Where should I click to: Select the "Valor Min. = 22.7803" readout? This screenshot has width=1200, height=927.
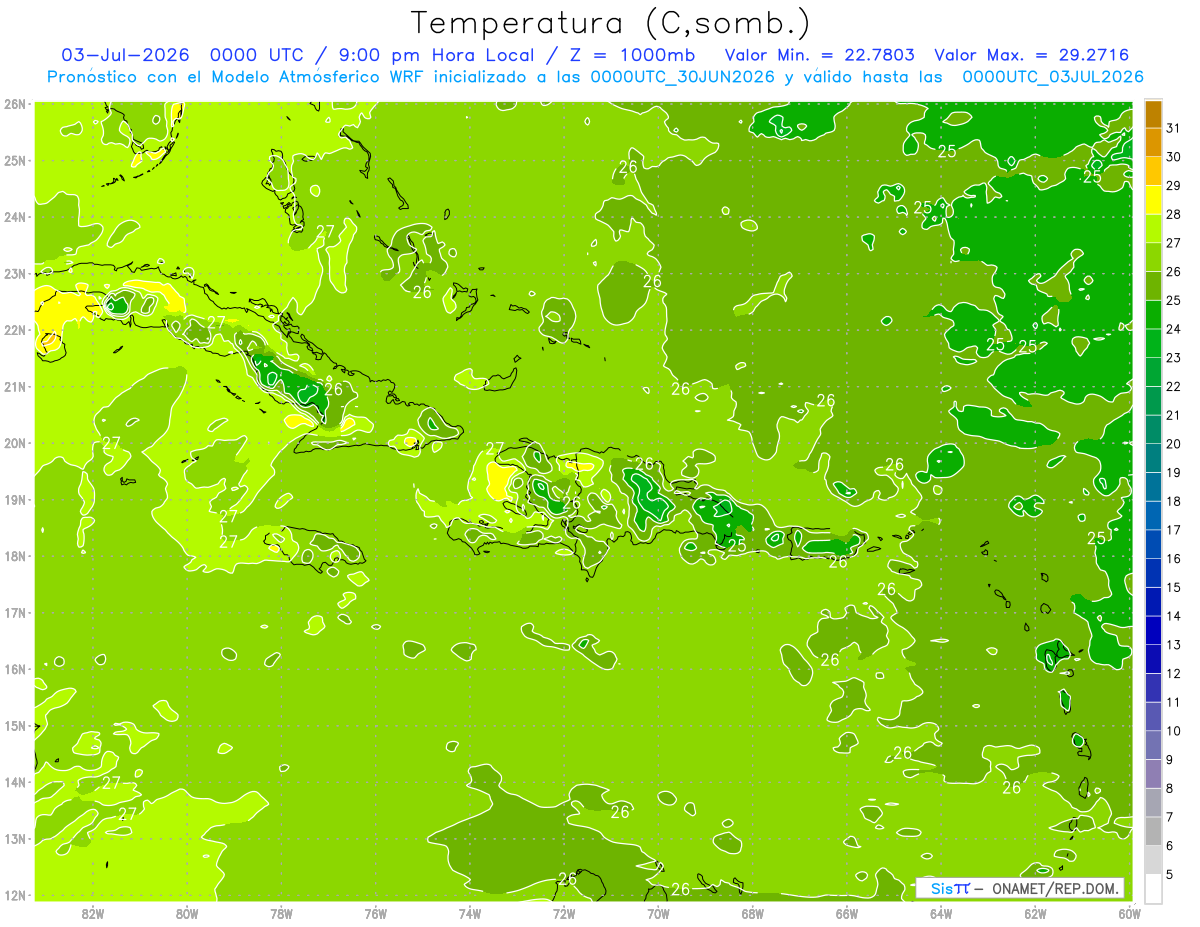(x=820, y=55)
